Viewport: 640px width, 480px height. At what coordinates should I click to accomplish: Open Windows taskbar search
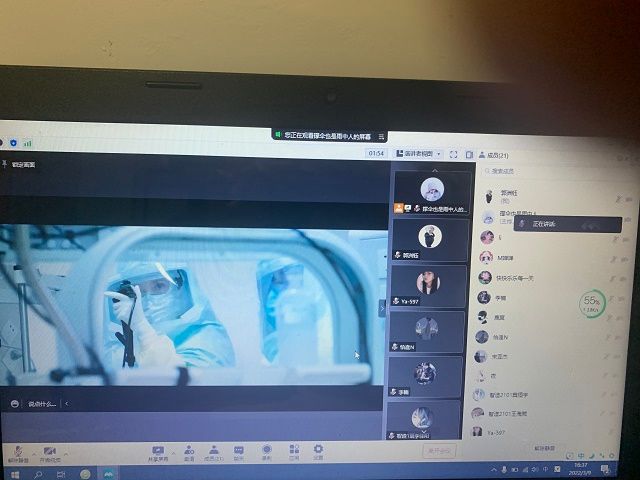38,475
